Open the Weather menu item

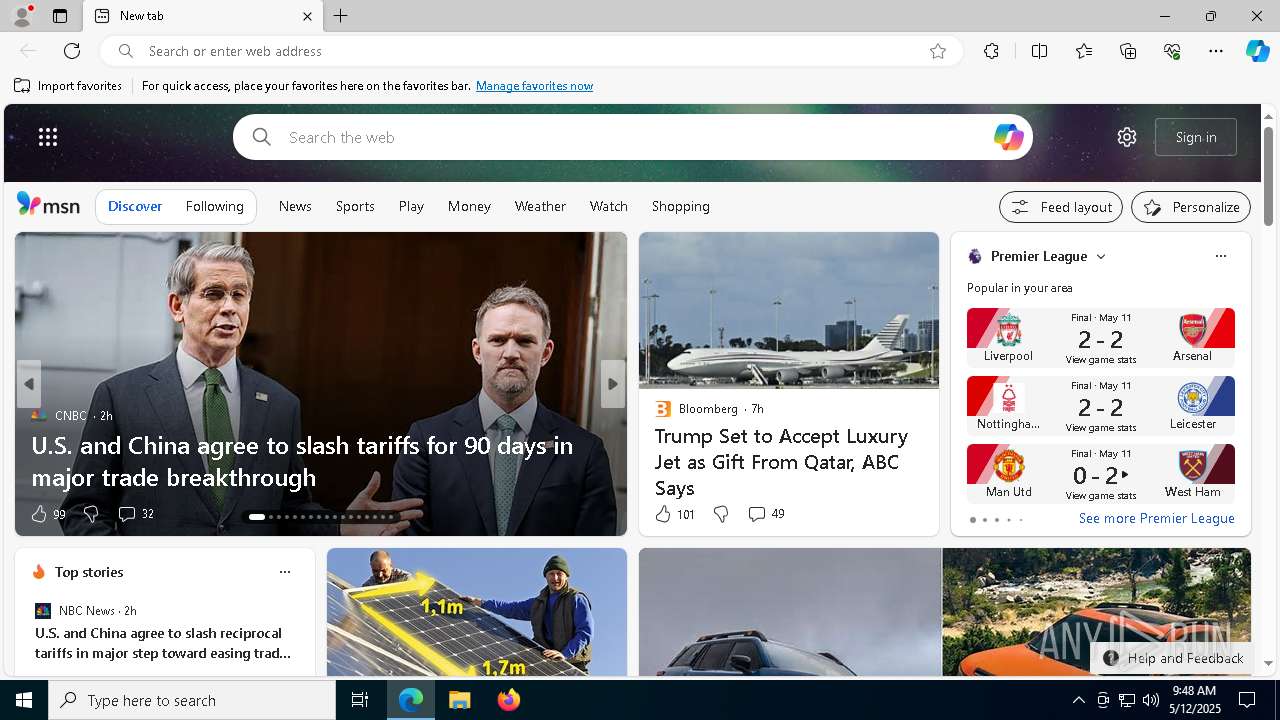(x=540, y=206)
